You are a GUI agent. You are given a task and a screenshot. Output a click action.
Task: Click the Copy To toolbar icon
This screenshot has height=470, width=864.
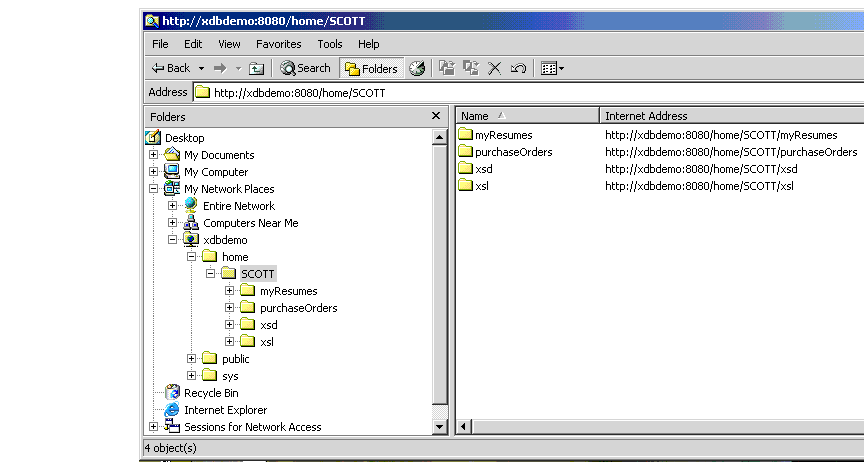point(470,68)
